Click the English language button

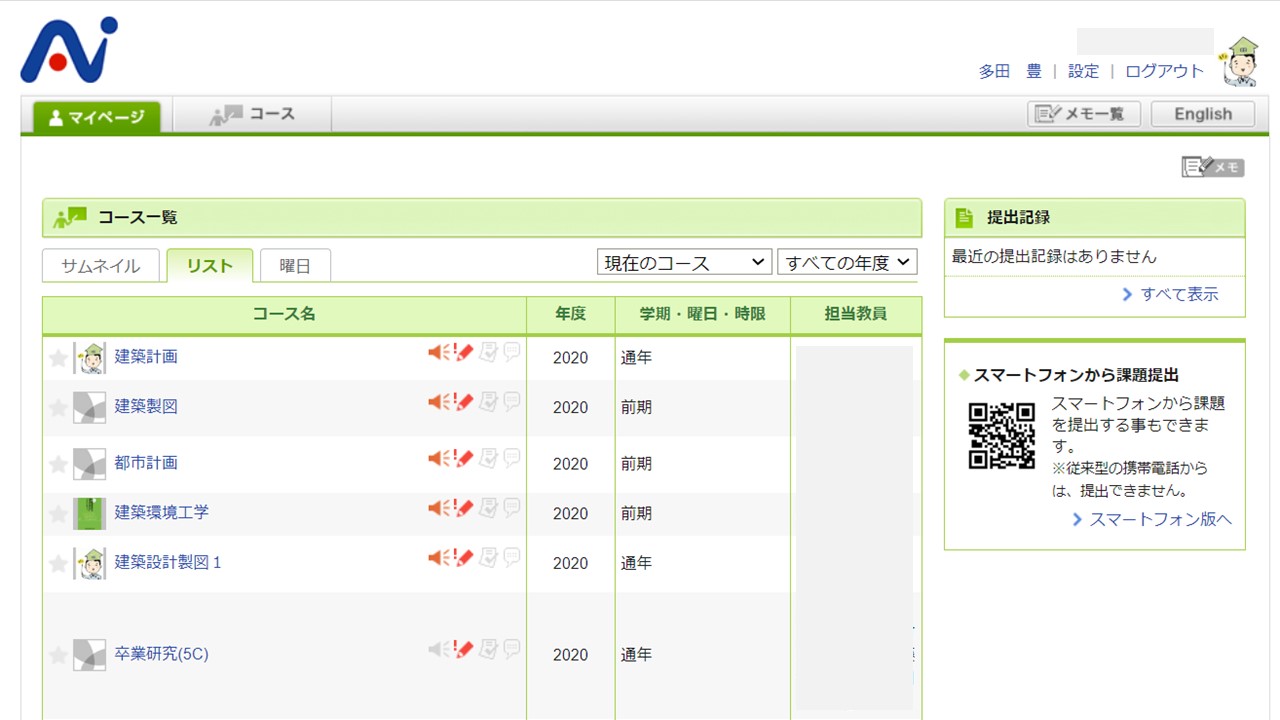point(1202,114)
